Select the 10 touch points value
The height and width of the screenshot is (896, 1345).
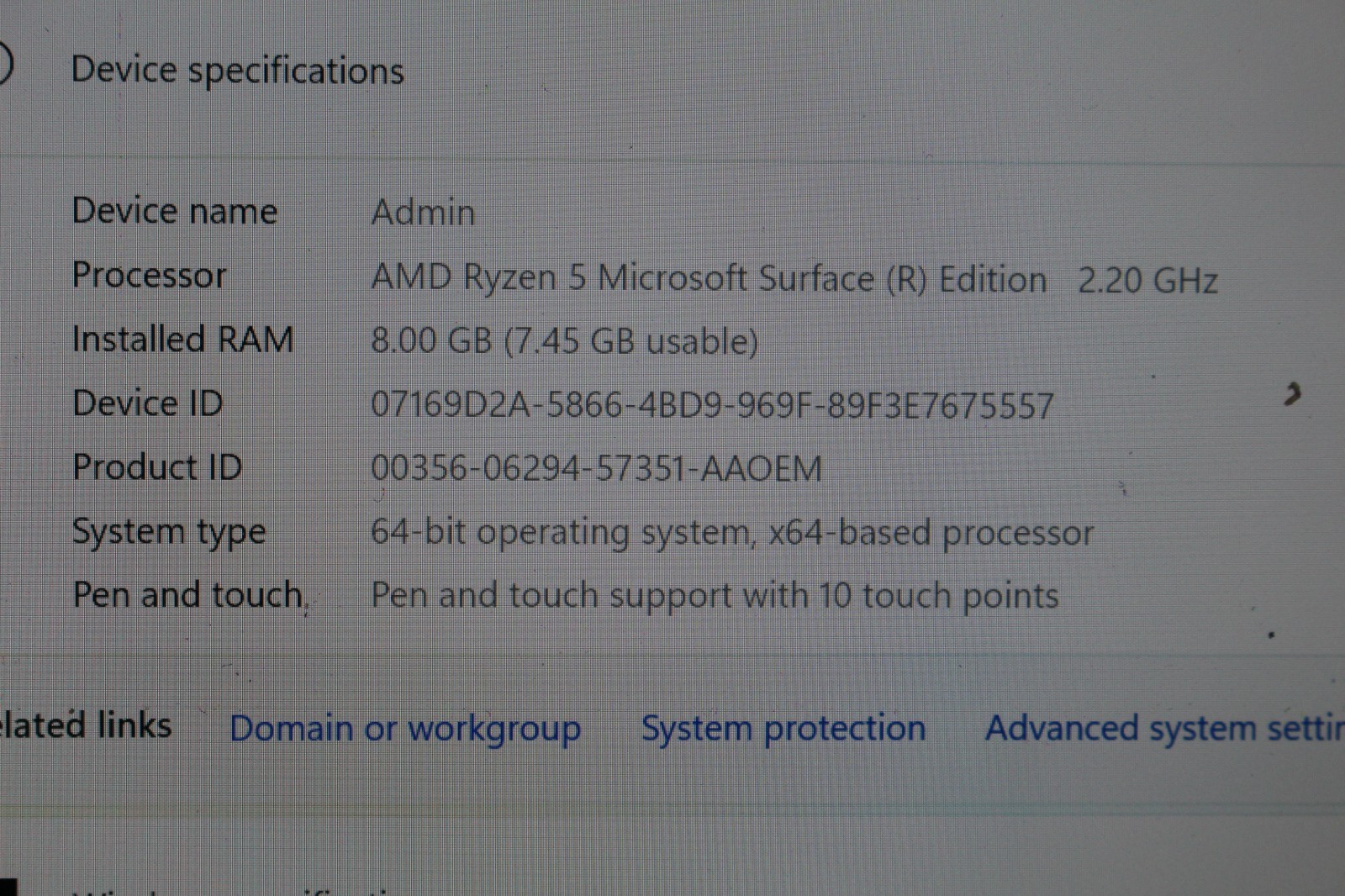click(715, 596)
